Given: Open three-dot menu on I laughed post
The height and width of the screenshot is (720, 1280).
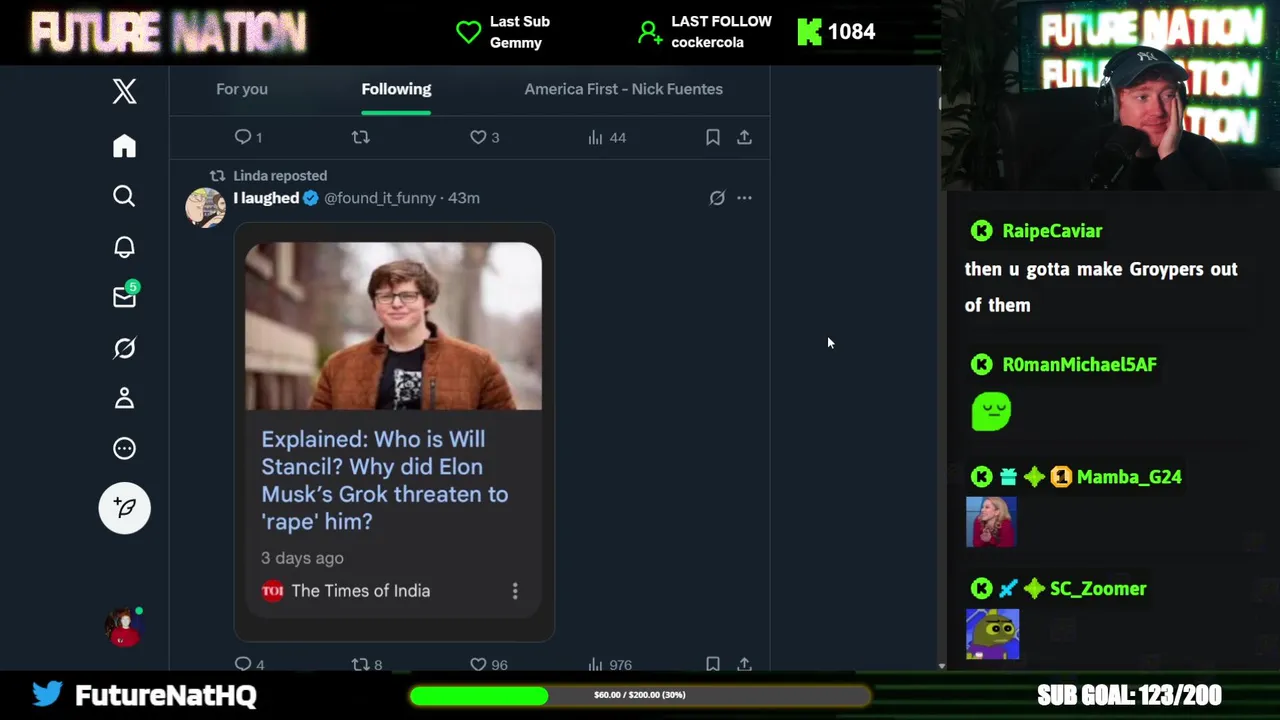Looking at the screenshot, I should coord(744,198).
